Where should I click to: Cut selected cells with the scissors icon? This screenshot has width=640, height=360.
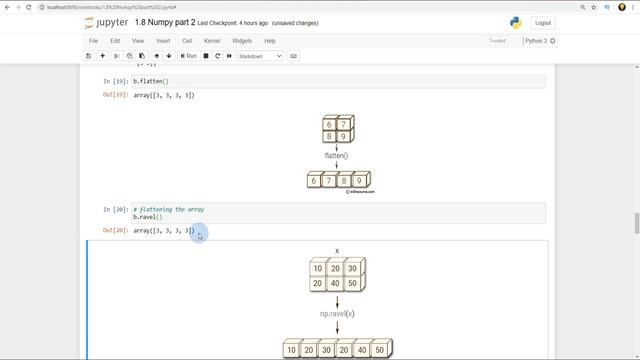click(117, 56)
